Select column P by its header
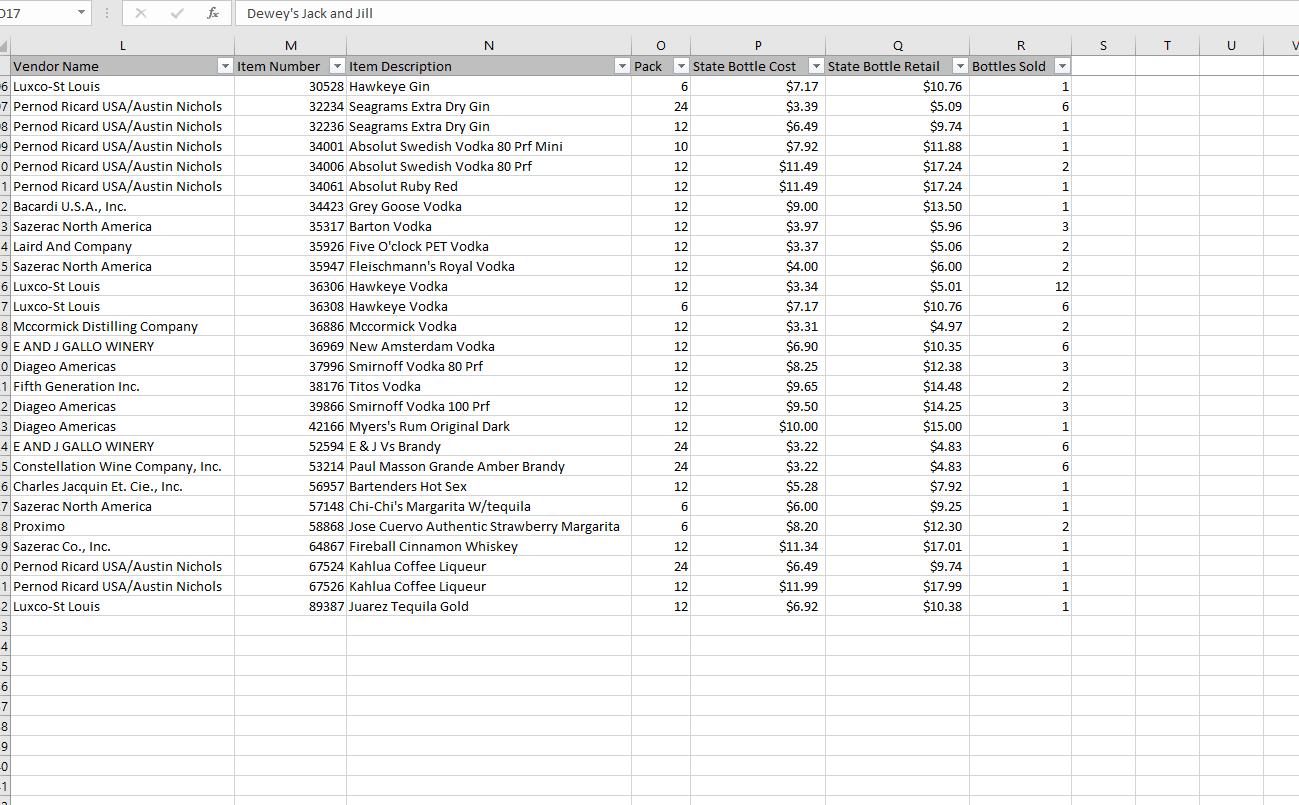This screenshot has height=805, width=1299. point(758,45)
